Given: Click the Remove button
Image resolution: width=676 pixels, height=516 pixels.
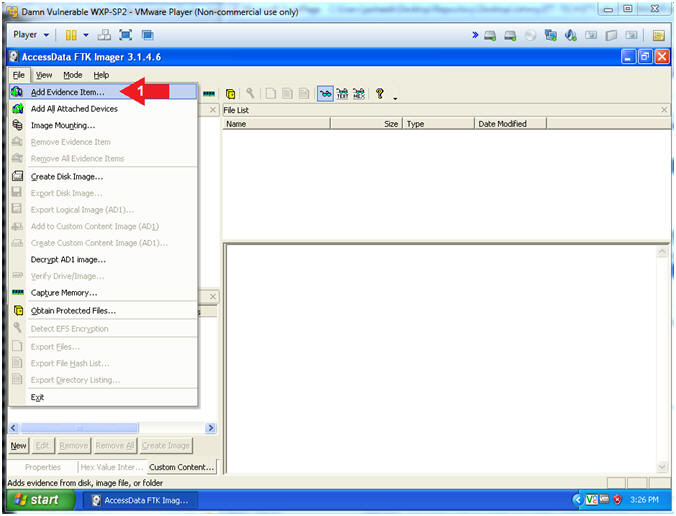Looking at the screenshot, I should point(74,446).
